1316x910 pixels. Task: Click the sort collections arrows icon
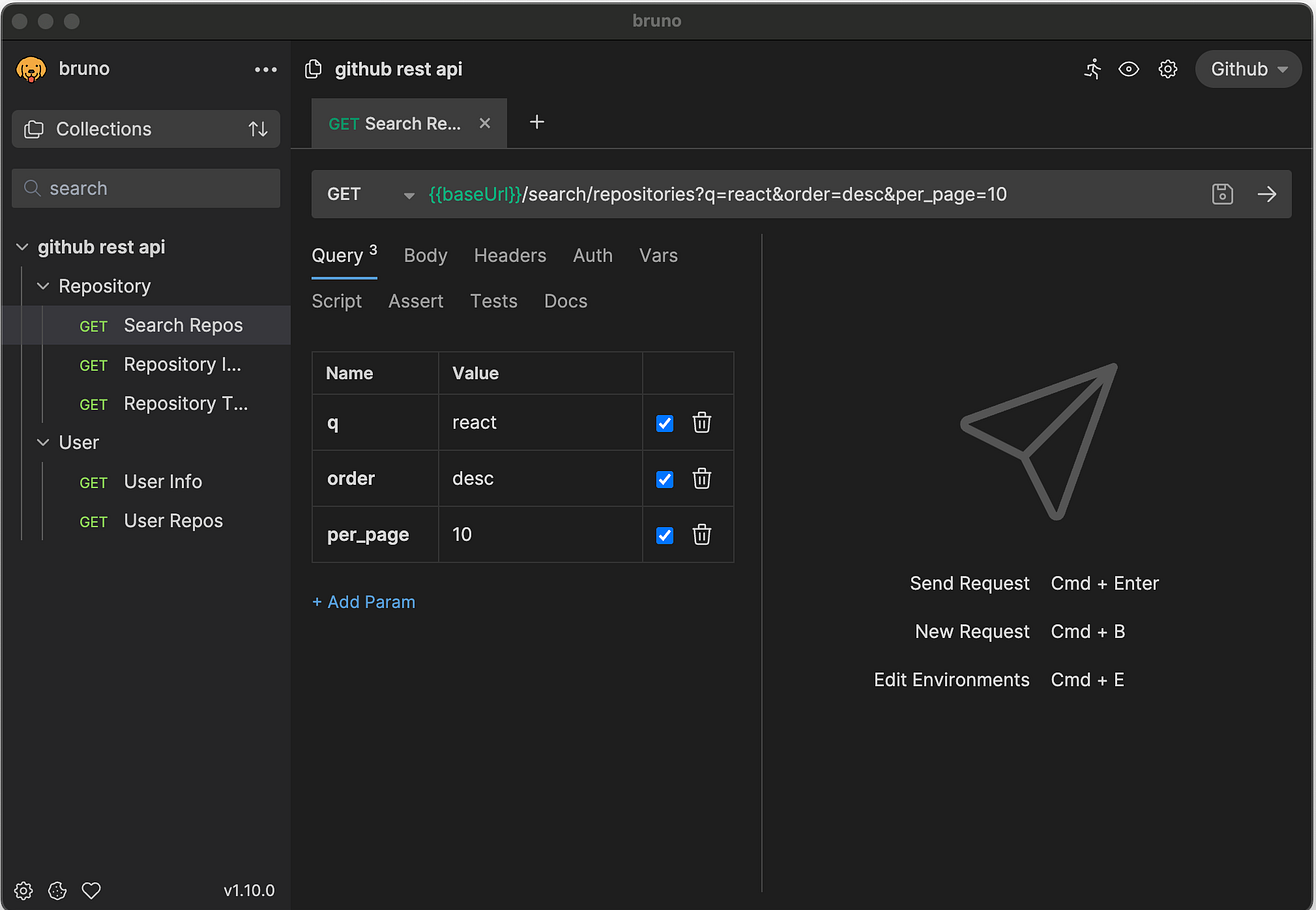click(x=258, y=129)
